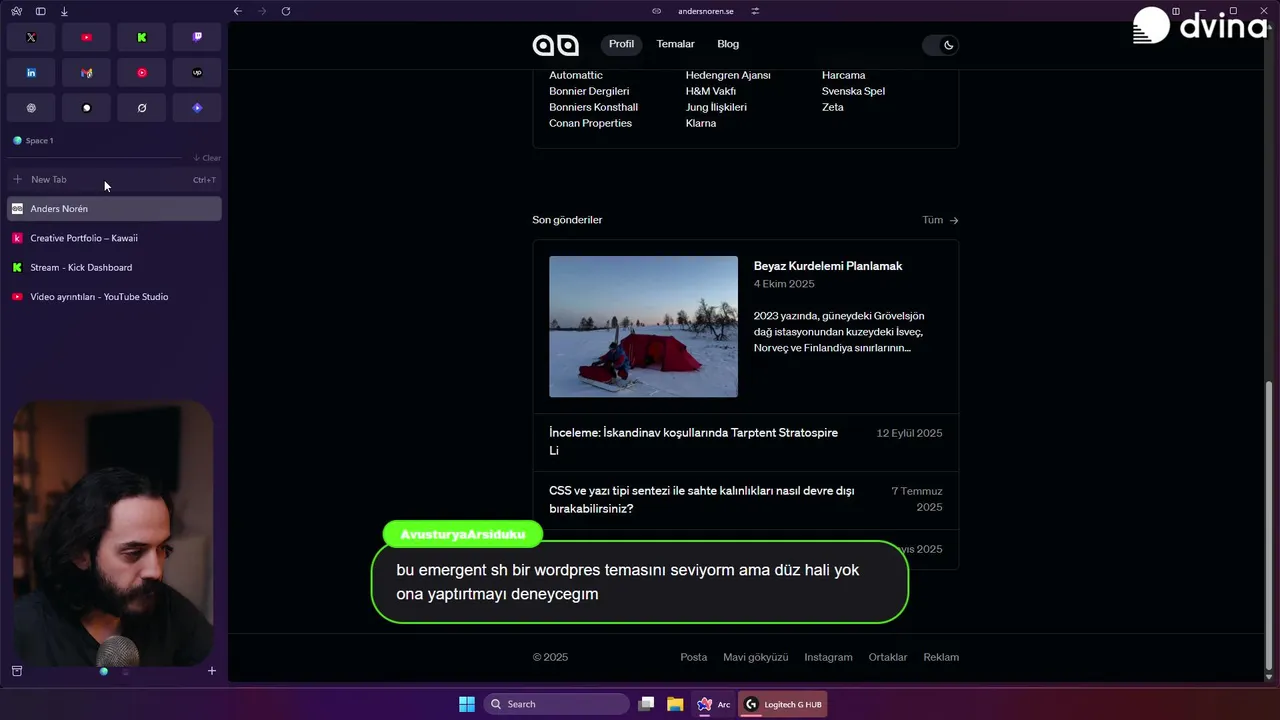
Task: Switch to Creative Portfolio – Kawaii tab
Action: point(114,238)
